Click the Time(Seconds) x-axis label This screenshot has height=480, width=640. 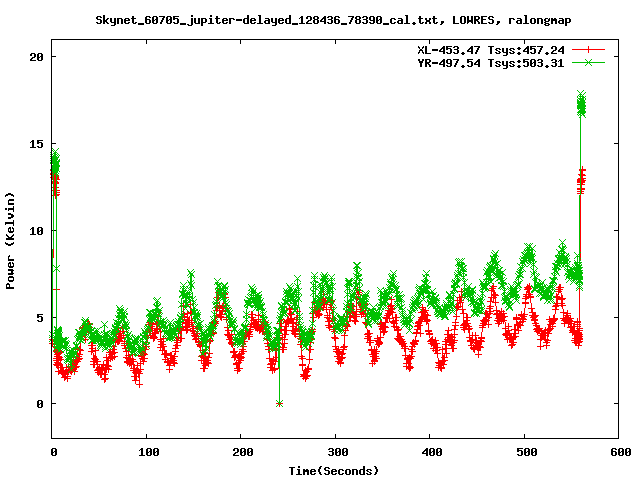(333, 471)
